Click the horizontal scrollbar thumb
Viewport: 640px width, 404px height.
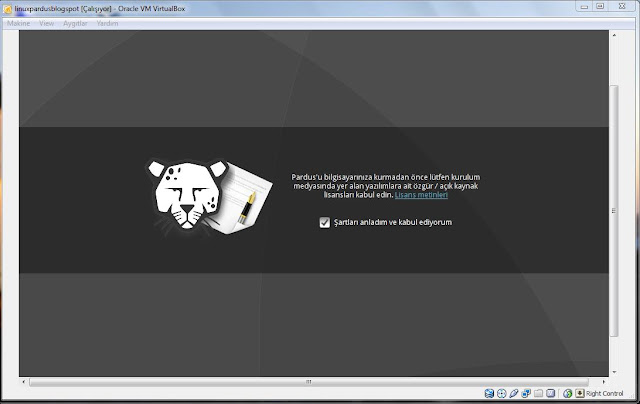(309, 382)
